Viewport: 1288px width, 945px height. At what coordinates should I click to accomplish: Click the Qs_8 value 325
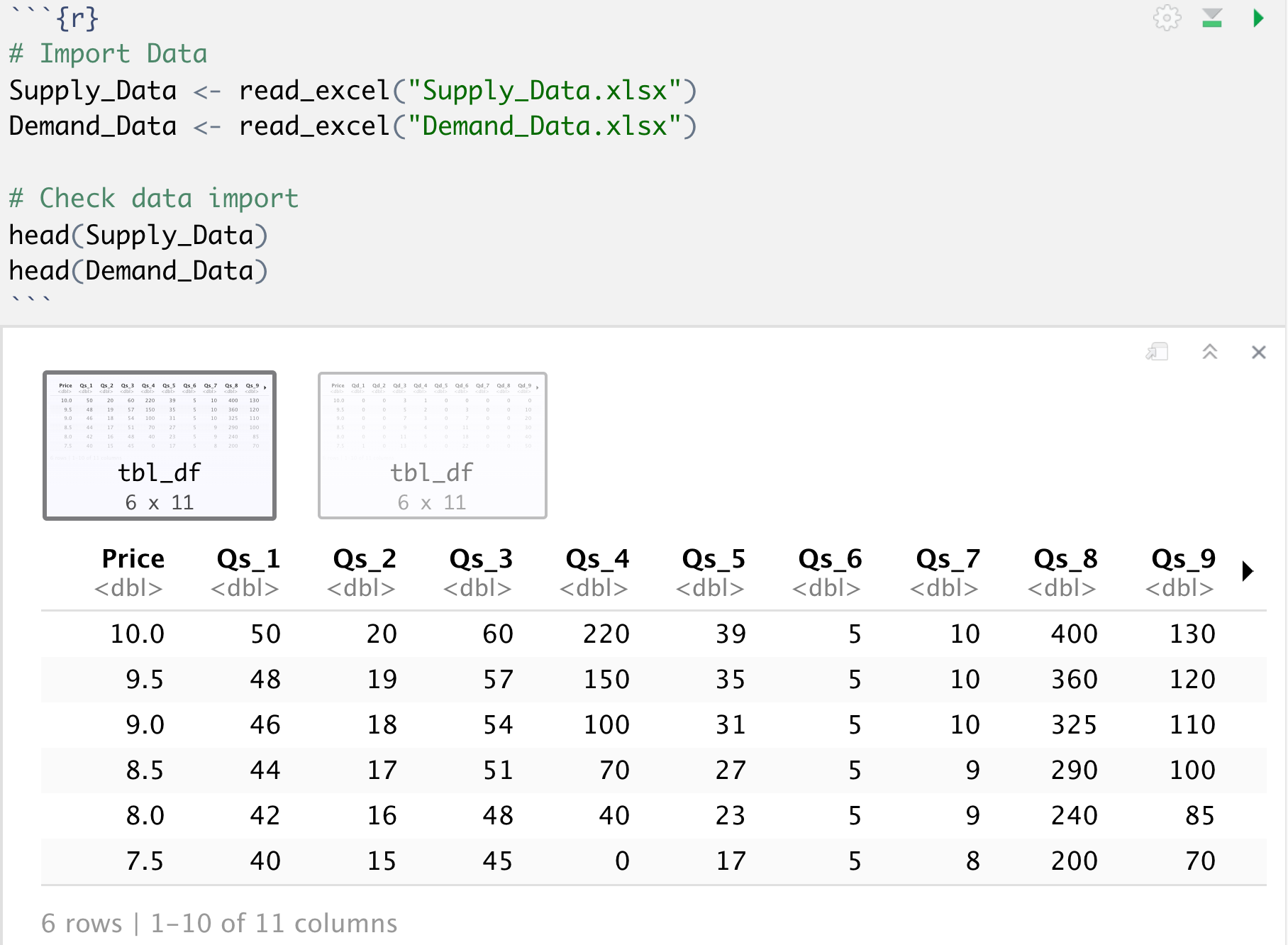(1075, 724)
